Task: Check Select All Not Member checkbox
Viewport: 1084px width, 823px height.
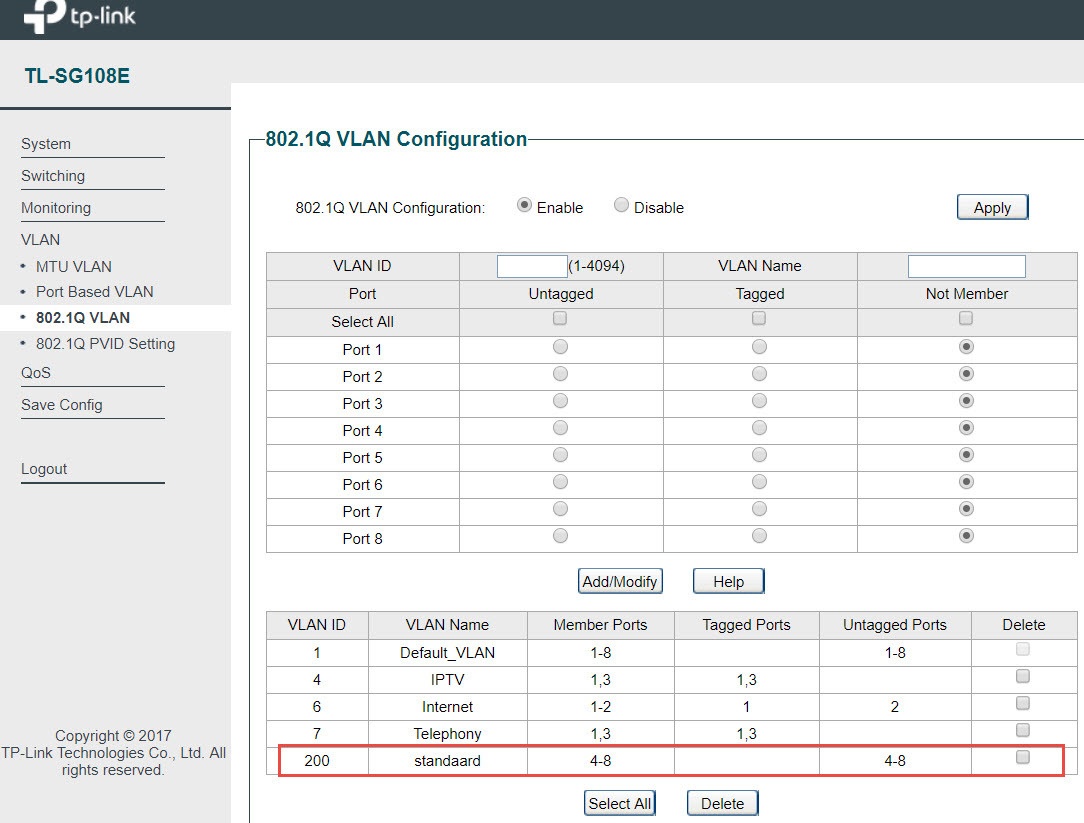Action: click(966, 318)
